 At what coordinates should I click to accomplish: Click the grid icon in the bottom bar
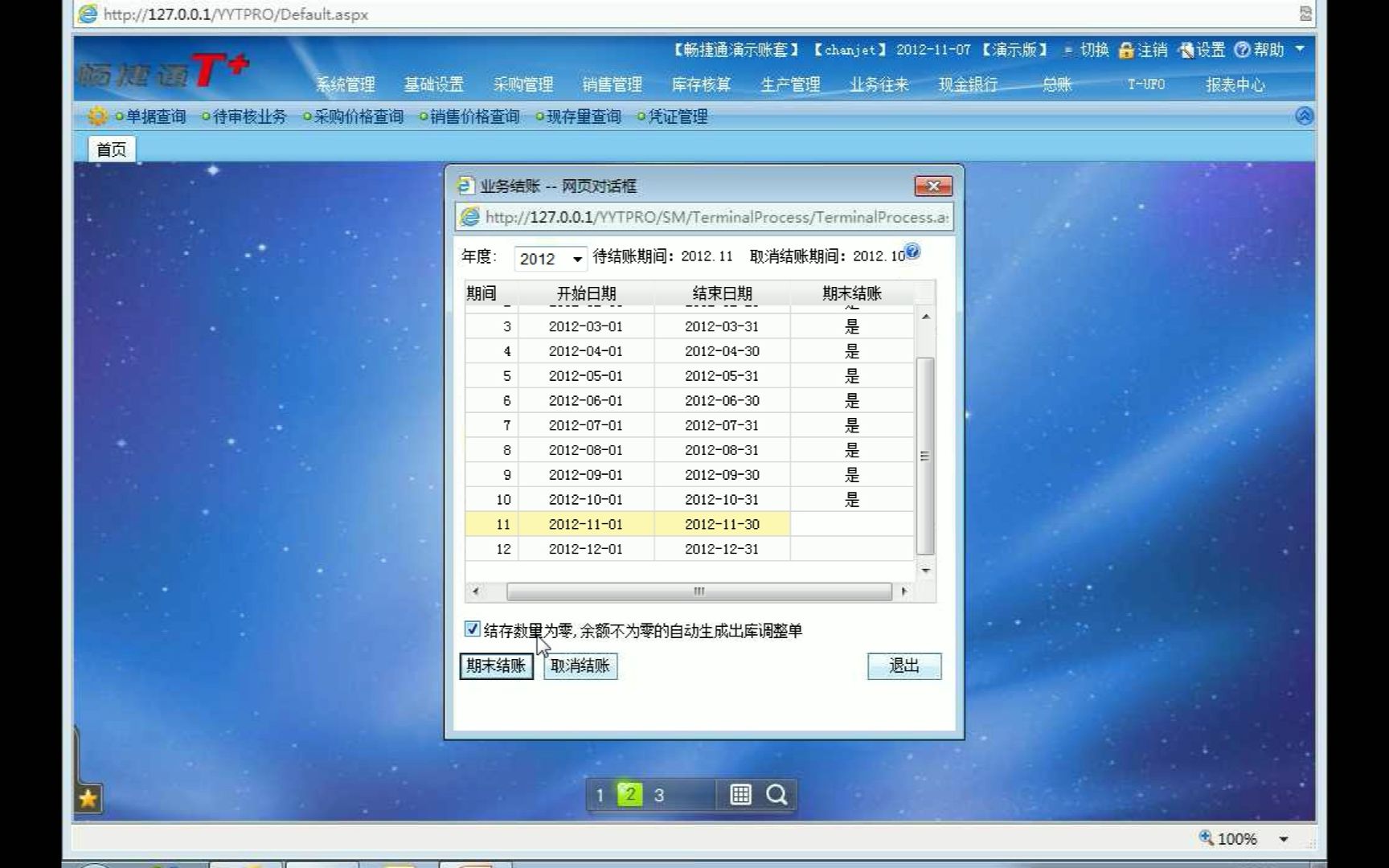741,794
